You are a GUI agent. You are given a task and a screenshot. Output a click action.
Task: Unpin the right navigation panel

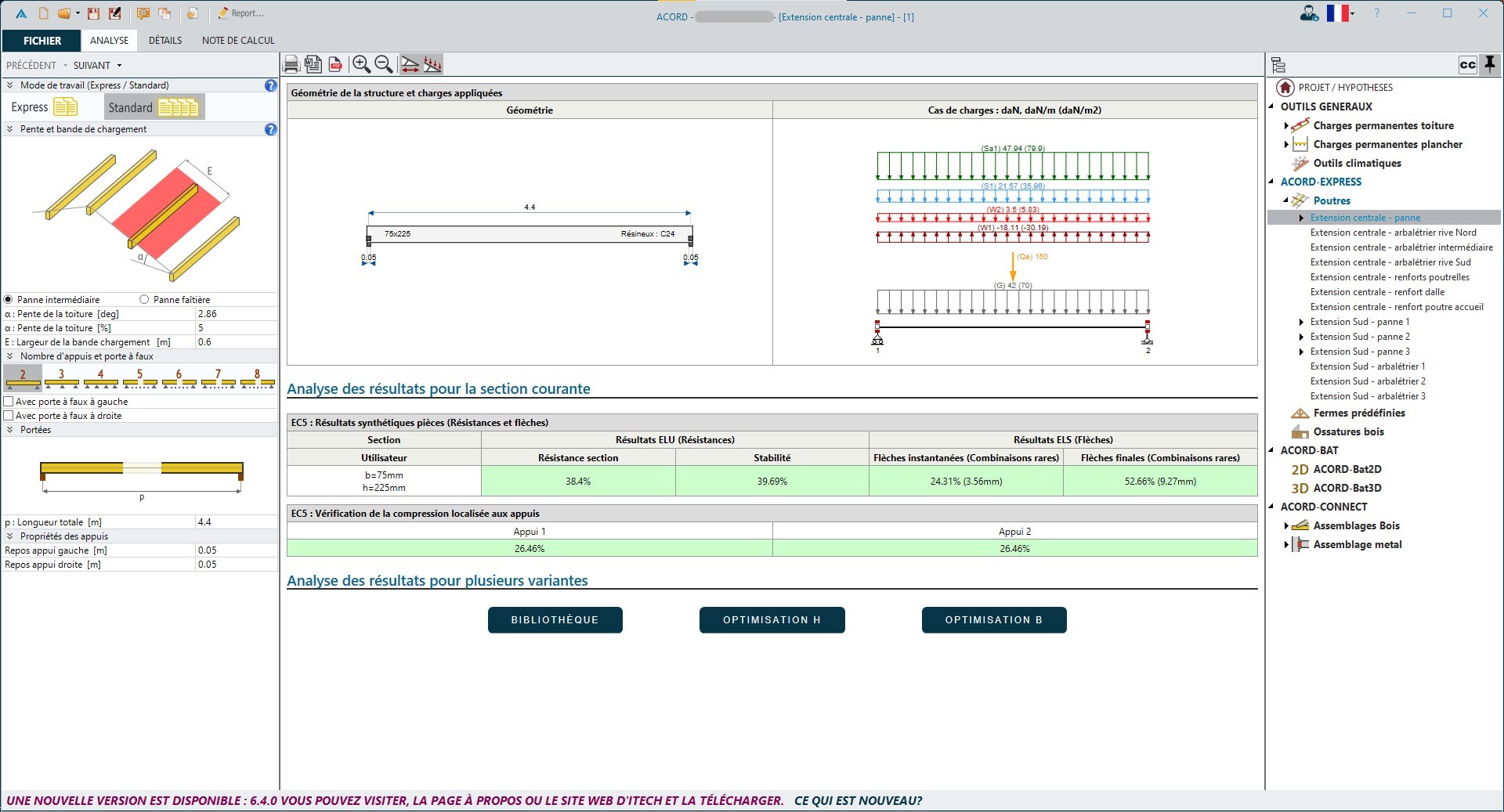tap(1490, 64)
